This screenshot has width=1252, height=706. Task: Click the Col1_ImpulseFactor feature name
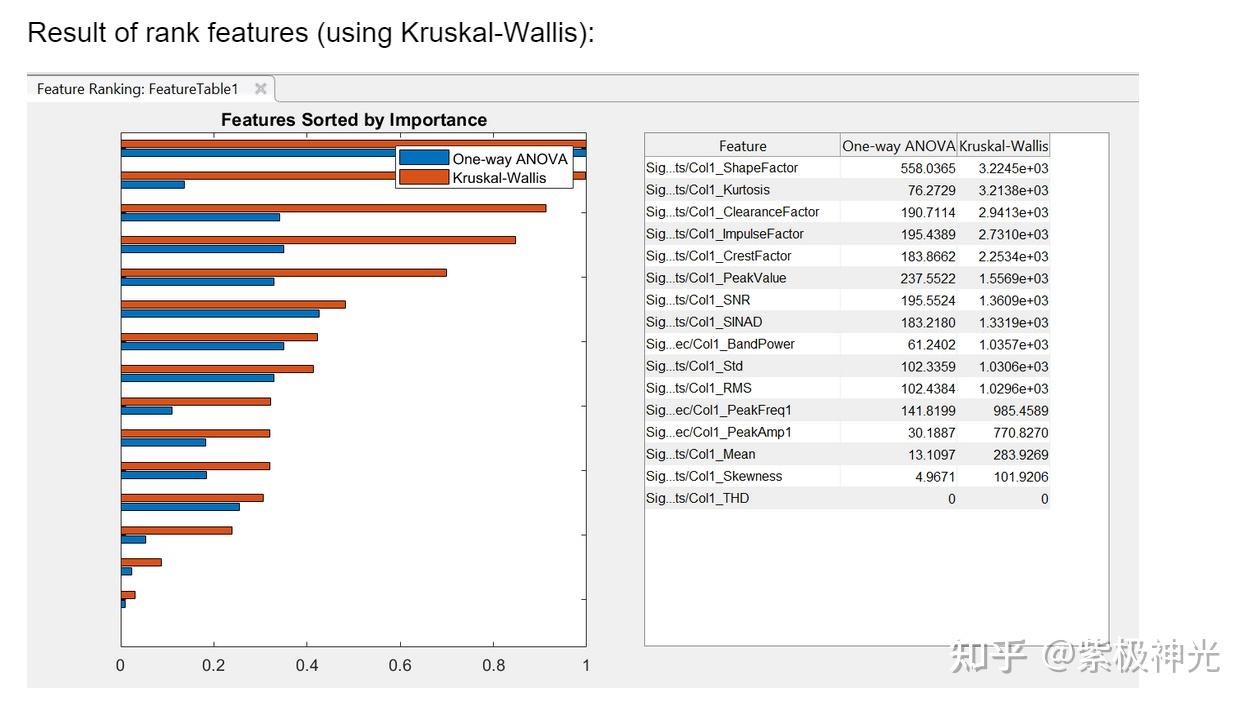coord(724,234)
